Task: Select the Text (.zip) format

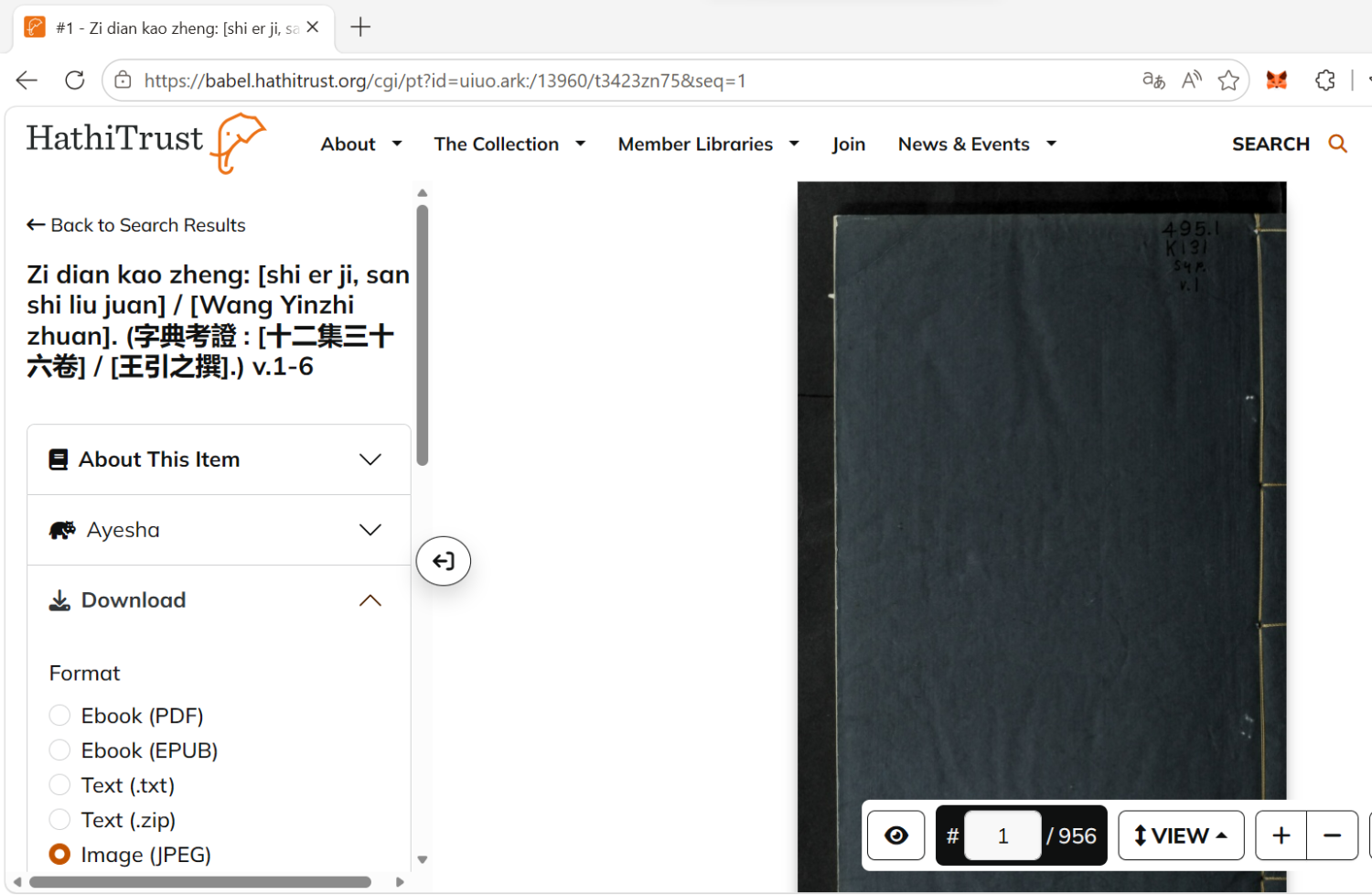Action: [59, 820]
